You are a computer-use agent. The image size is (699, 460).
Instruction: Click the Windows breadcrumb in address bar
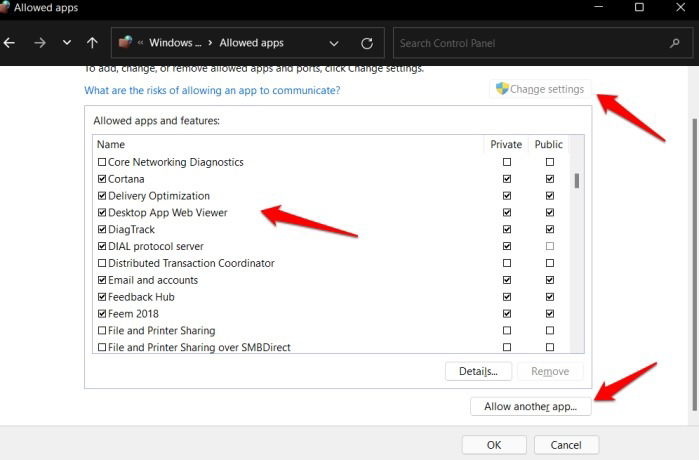point(175,43)
